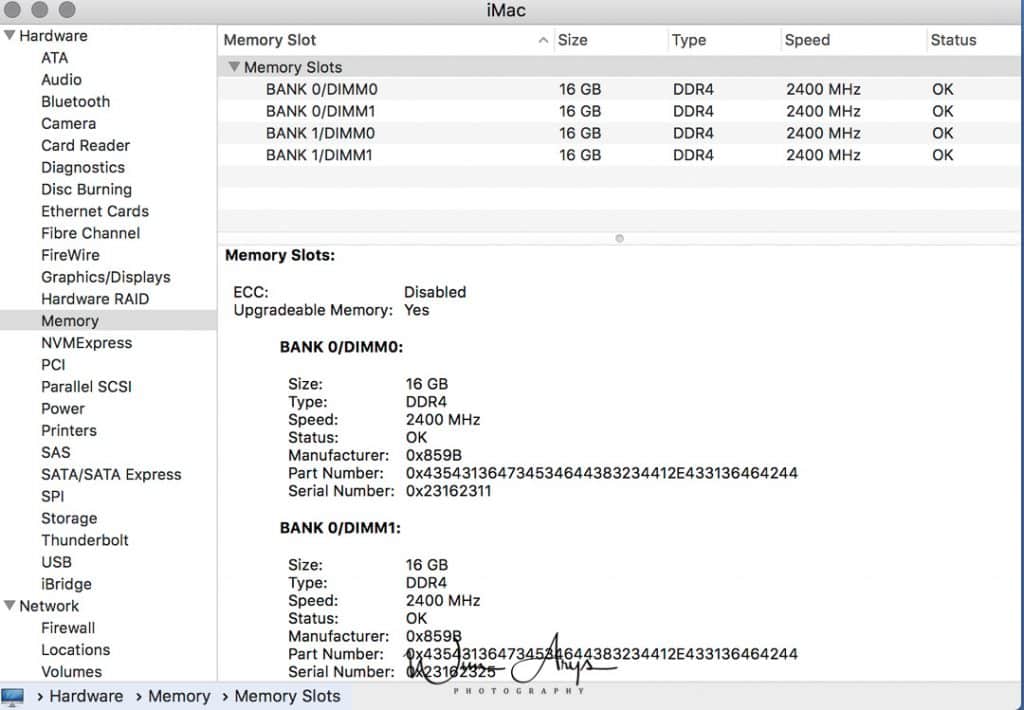The image size is (1024, 710).
Task: Click Memory in the path bar
Action: 179,696
